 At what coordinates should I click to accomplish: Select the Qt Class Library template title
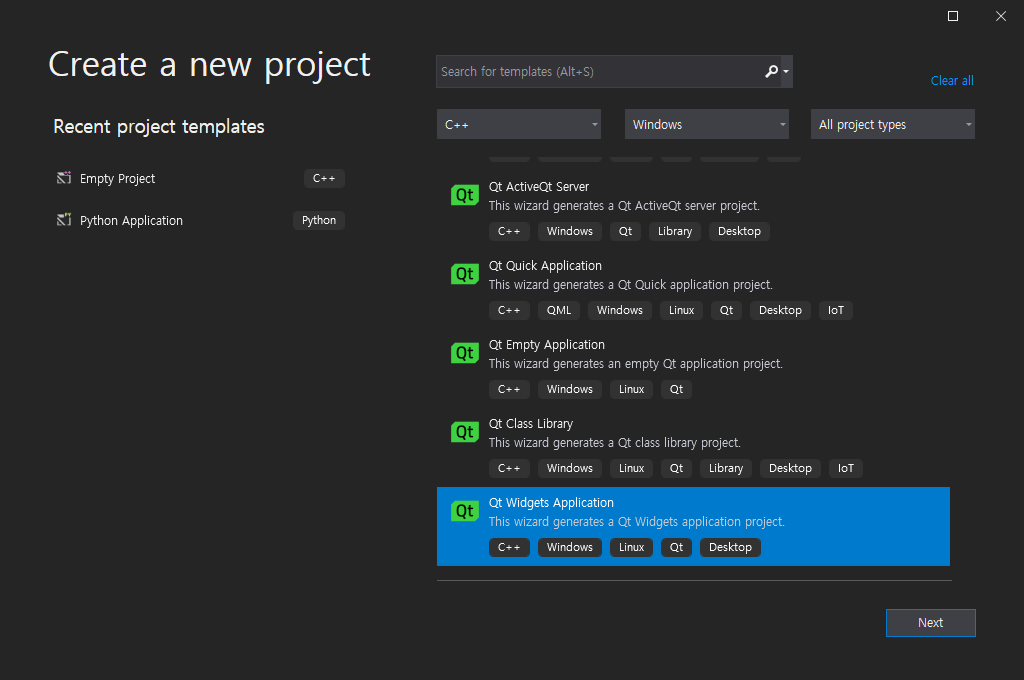531,424
